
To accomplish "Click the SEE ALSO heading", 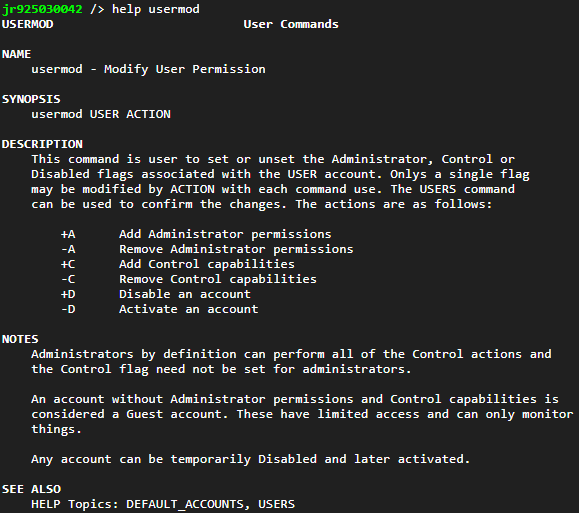I will 31,489.
